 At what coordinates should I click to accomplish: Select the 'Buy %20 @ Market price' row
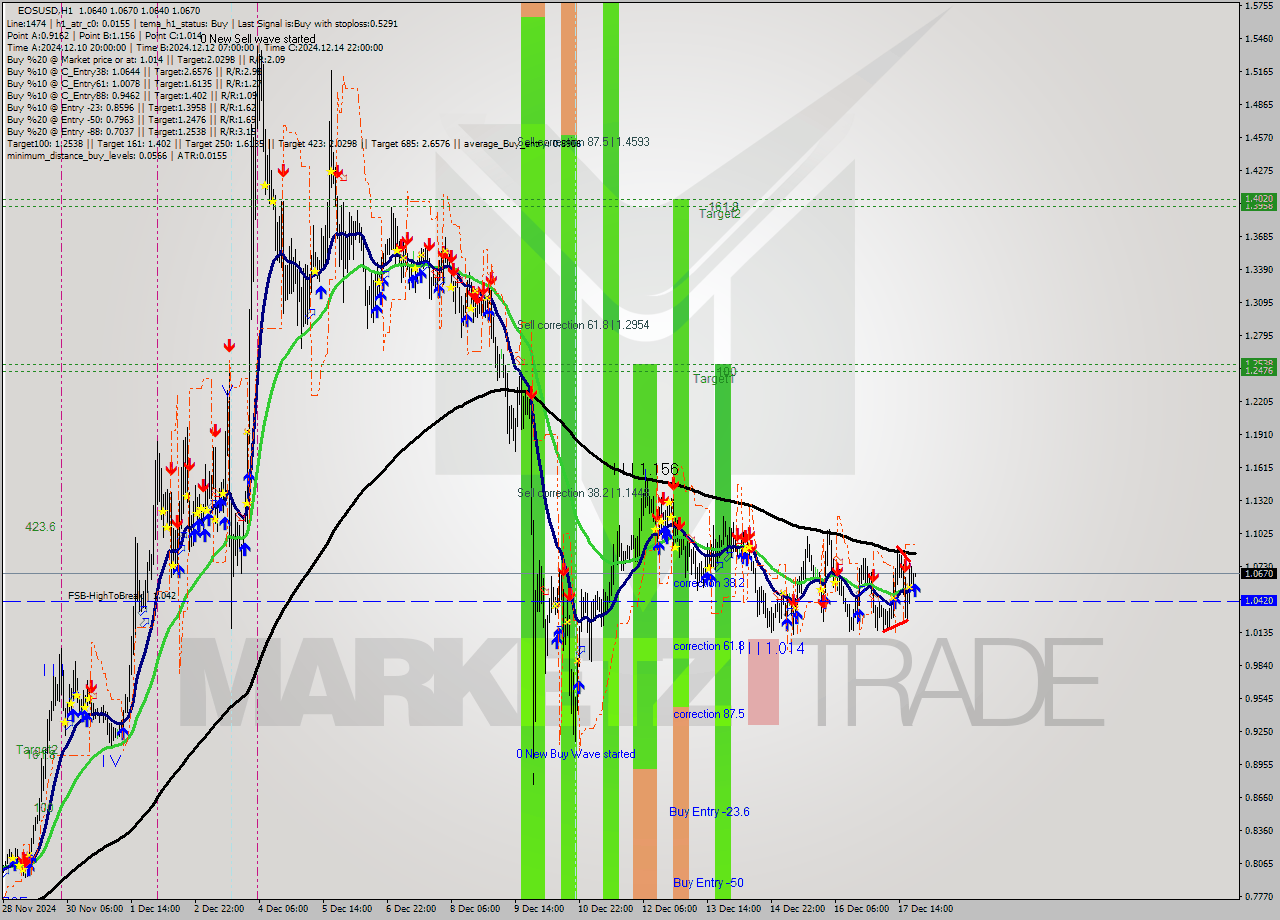[145, 59]
